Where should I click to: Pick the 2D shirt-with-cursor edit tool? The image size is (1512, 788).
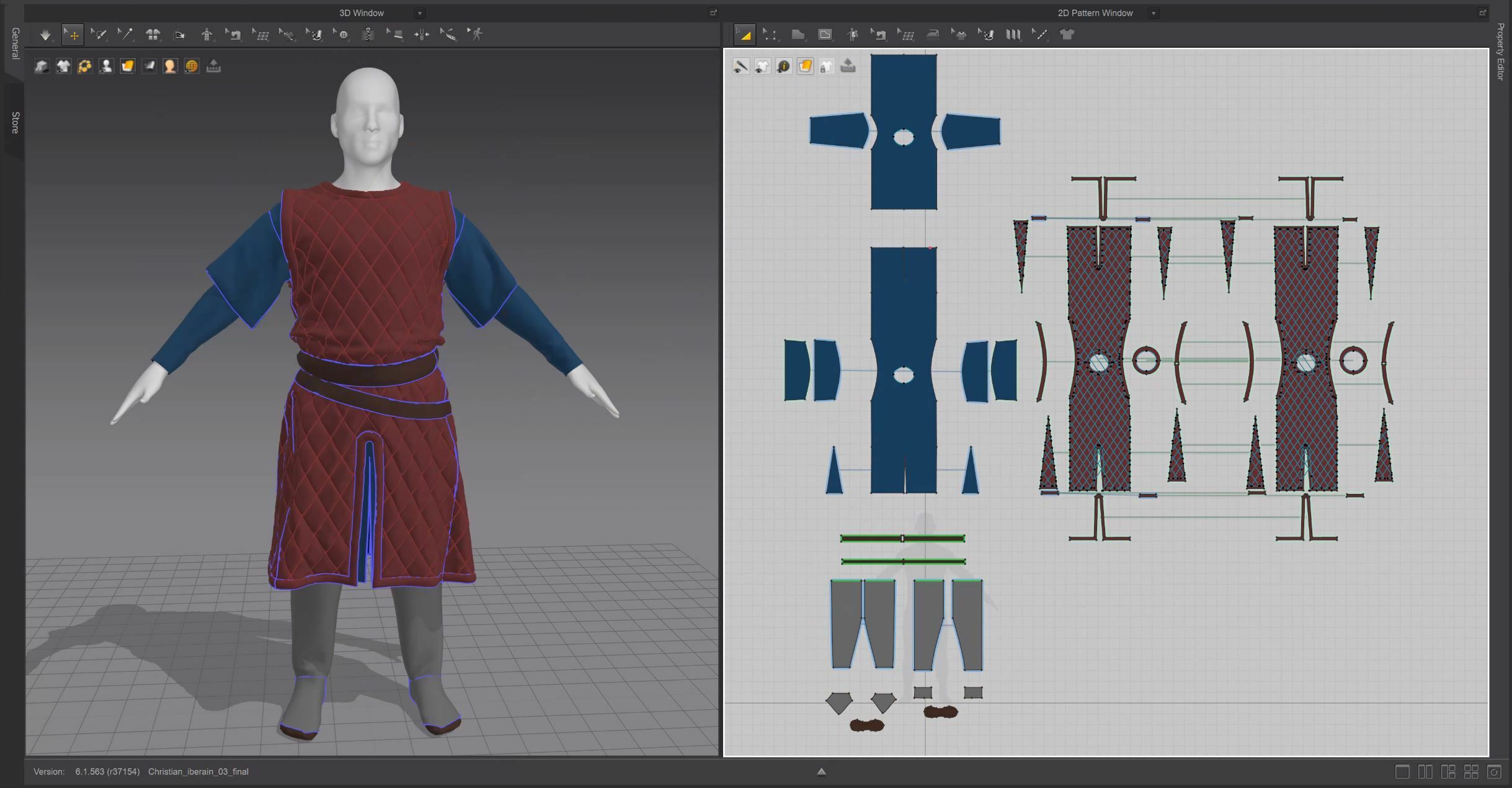point(959,35)
